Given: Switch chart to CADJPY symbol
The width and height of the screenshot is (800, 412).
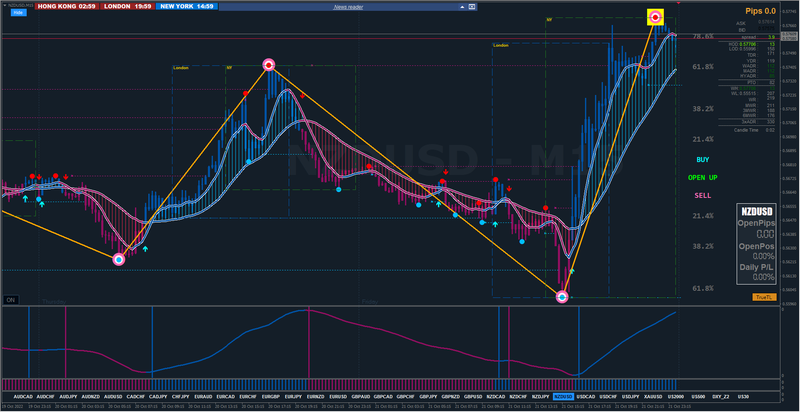Looking at the screenshot, I should [158, 397].
